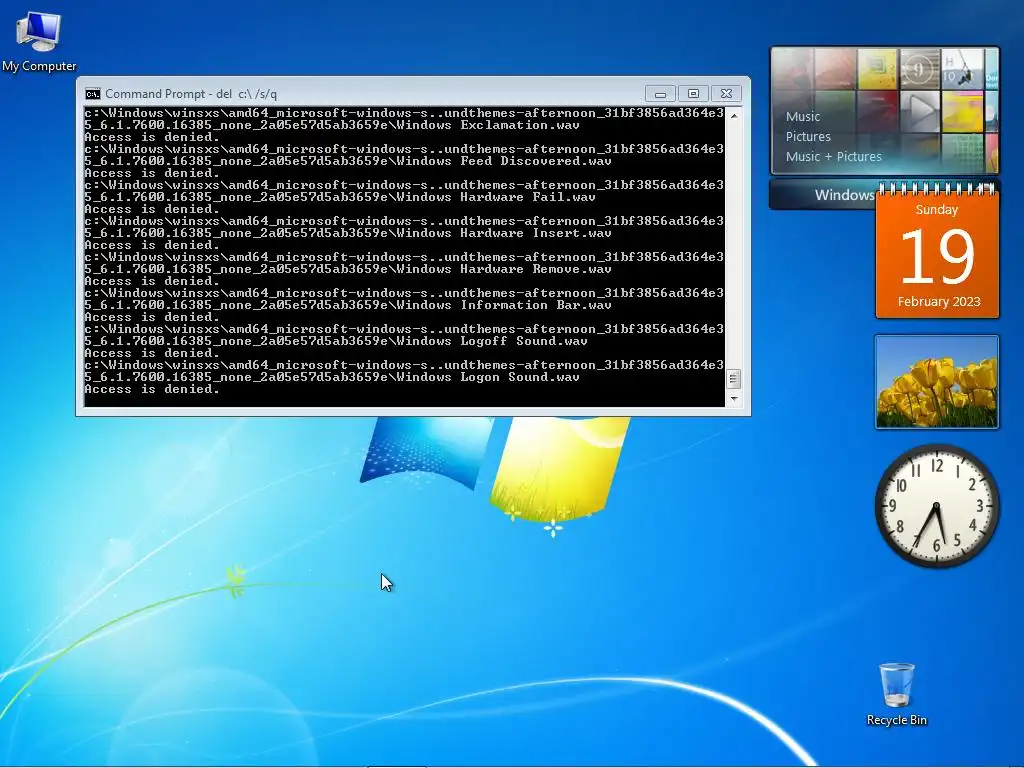Image resolution: width=1024 pixels, height=768 pixels.
Task: Select the Recycle Bin desktop icon
Action: [897, 694]
